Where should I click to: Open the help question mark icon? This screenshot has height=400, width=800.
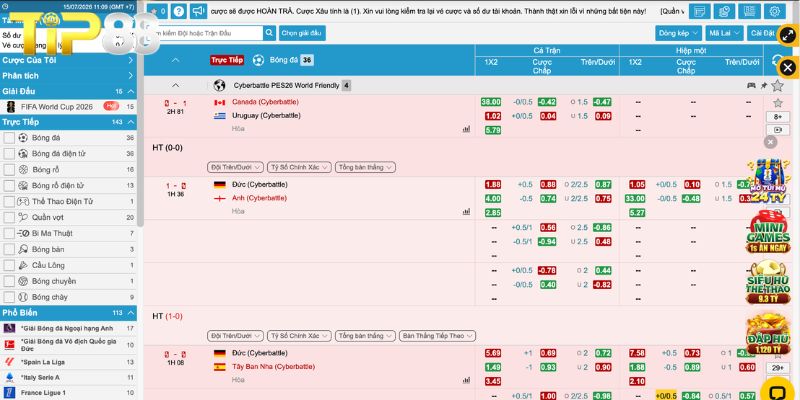pos(179,11)
